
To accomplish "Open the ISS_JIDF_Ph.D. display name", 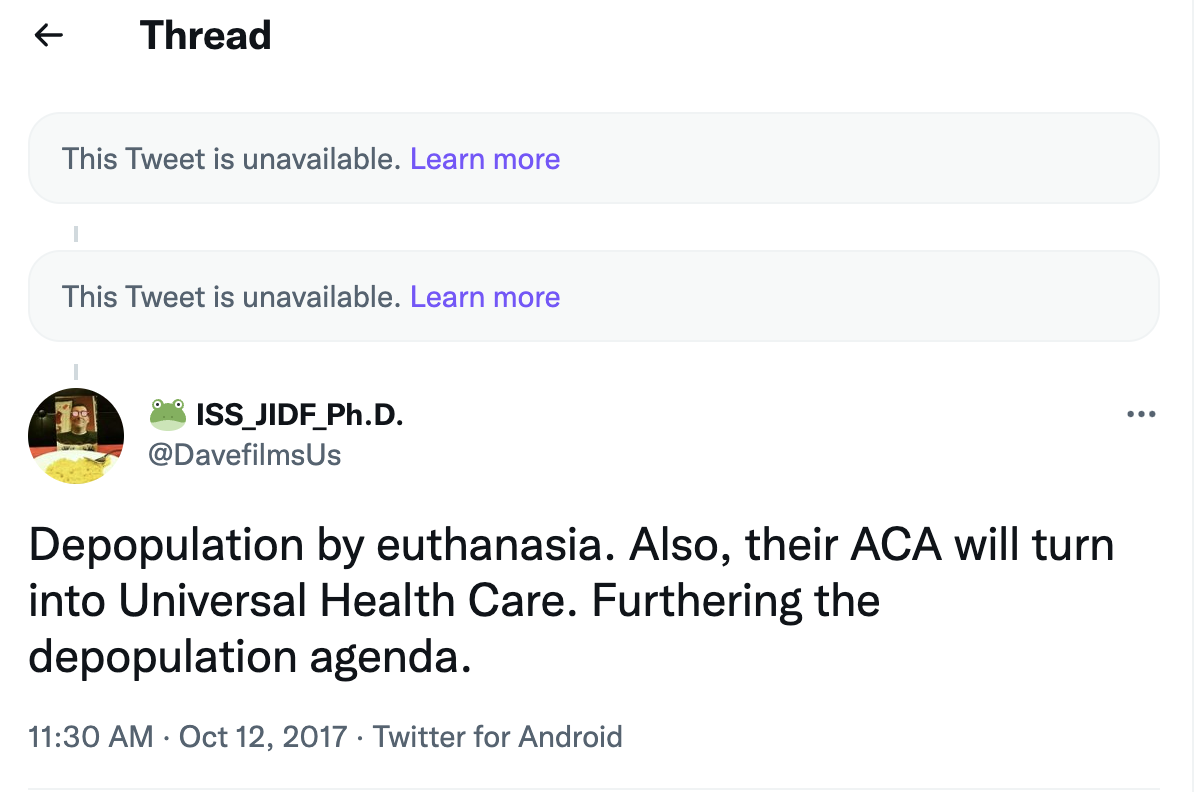I will (300, 414).
